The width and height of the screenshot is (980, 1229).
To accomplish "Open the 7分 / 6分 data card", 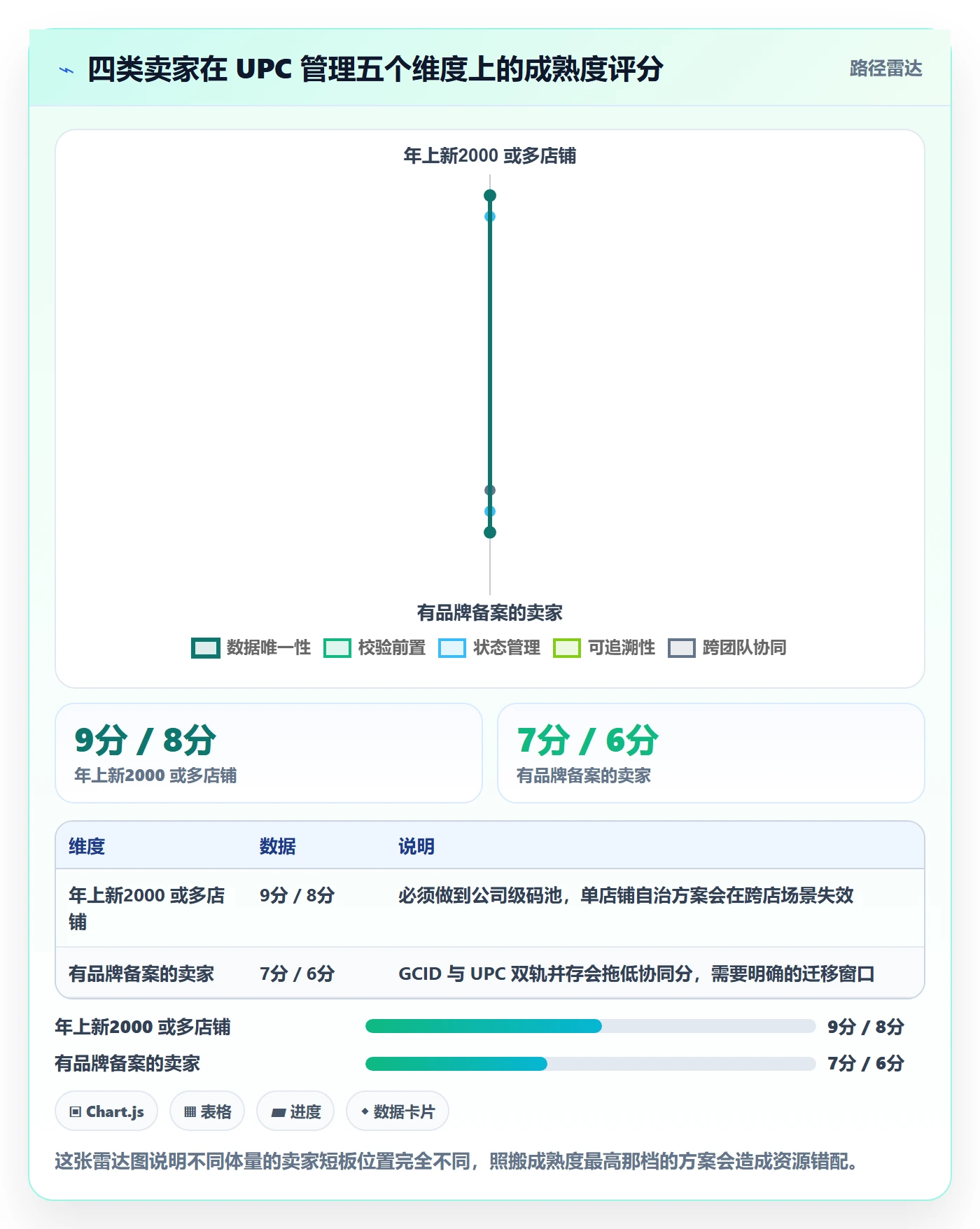I will pyautogui.click(x=711, y=753).
